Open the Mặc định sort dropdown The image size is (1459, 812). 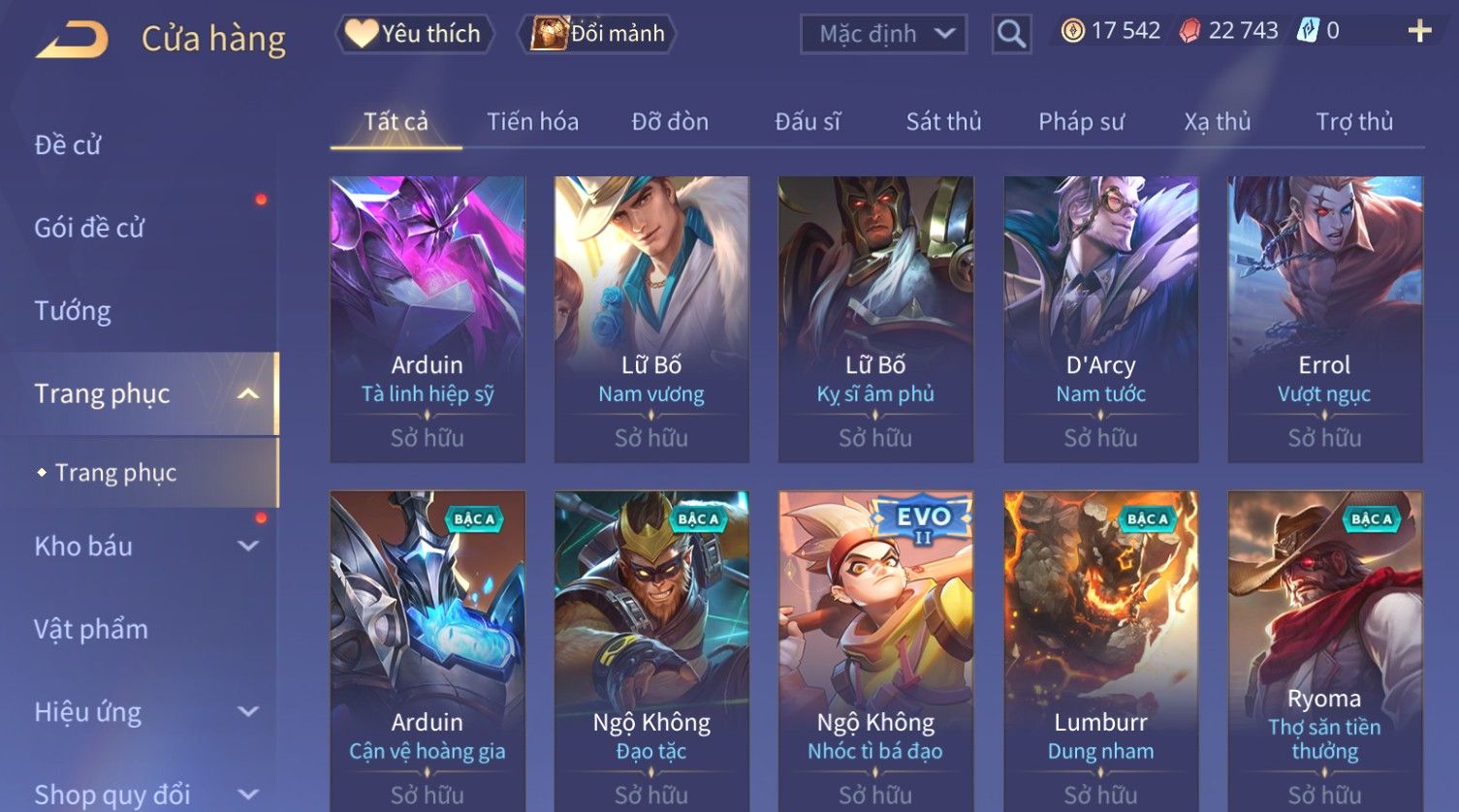pyautogui.click(x=884, y=34)
